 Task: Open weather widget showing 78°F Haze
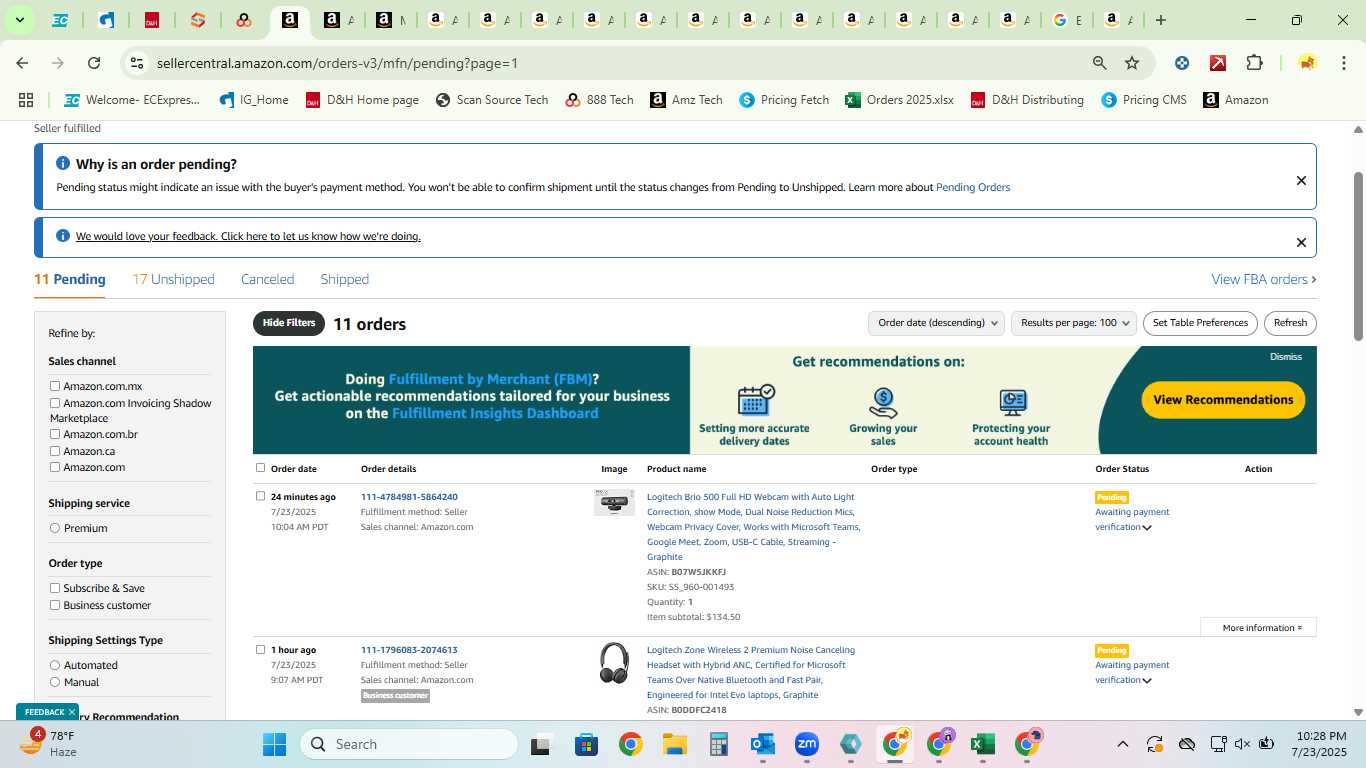[x=50, y=743]
